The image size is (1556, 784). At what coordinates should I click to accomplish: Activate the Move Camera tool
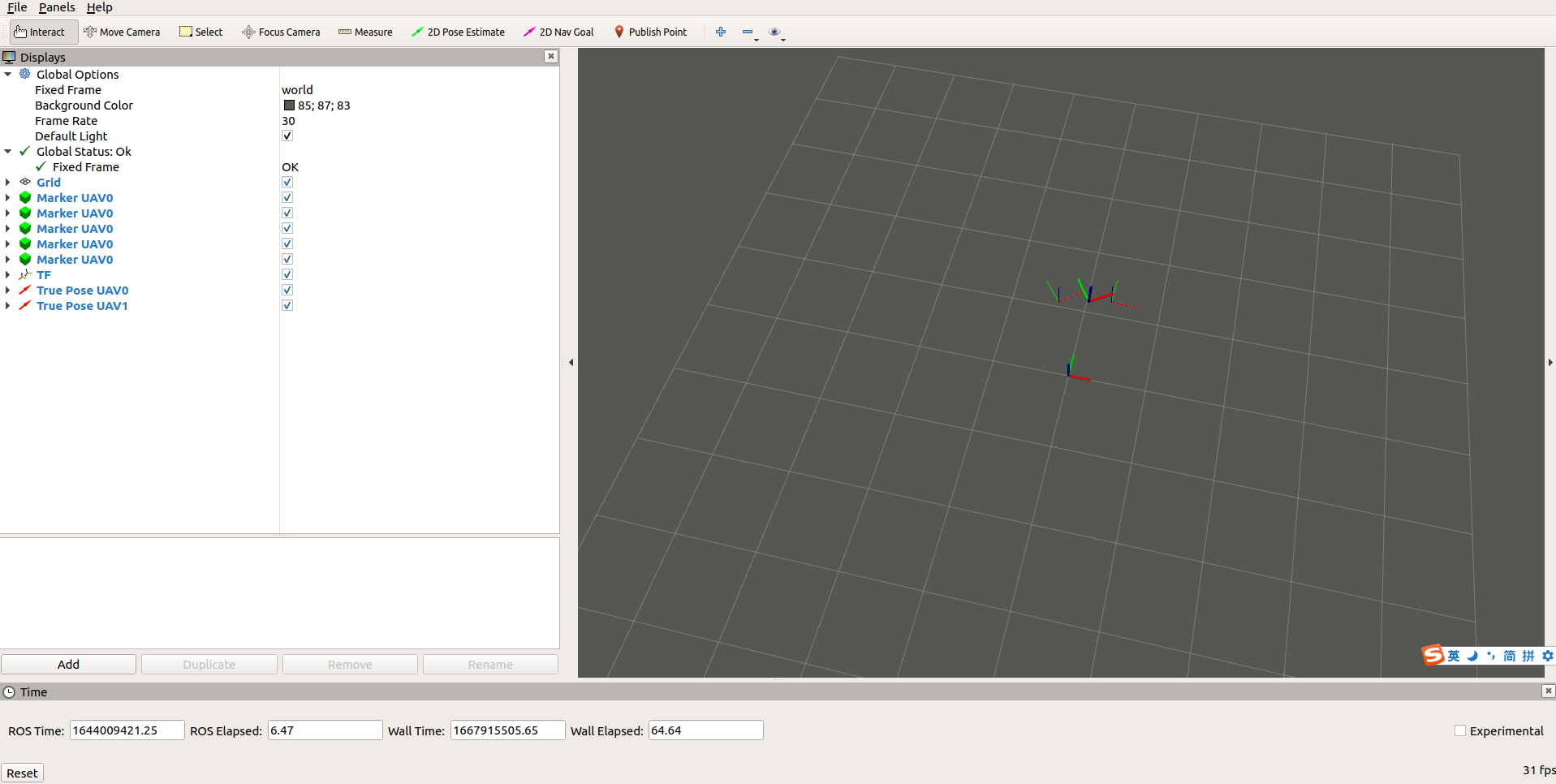click(122, 32)
